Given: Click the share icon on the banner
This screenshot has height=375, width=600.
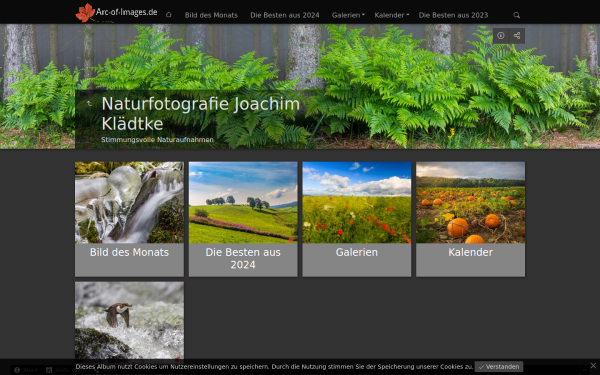Looking at the screenshot, I should point(517,36).
